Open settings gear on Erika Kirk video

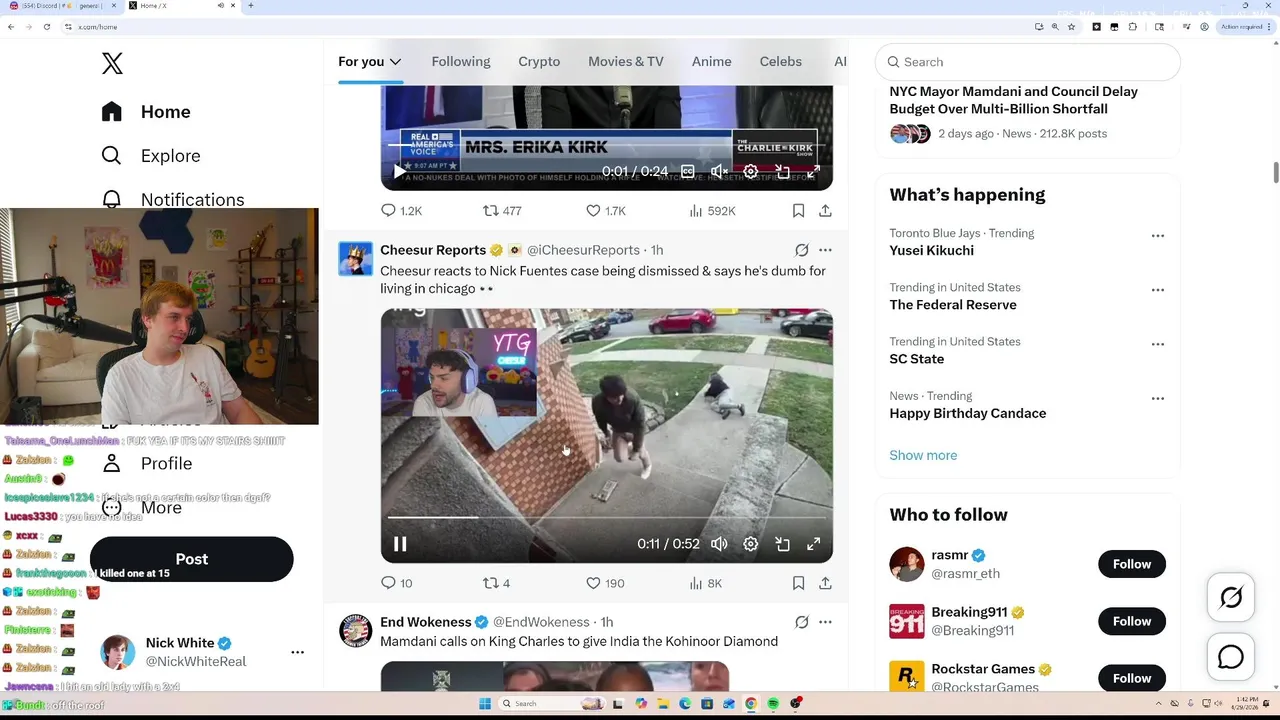coord(751,171)
